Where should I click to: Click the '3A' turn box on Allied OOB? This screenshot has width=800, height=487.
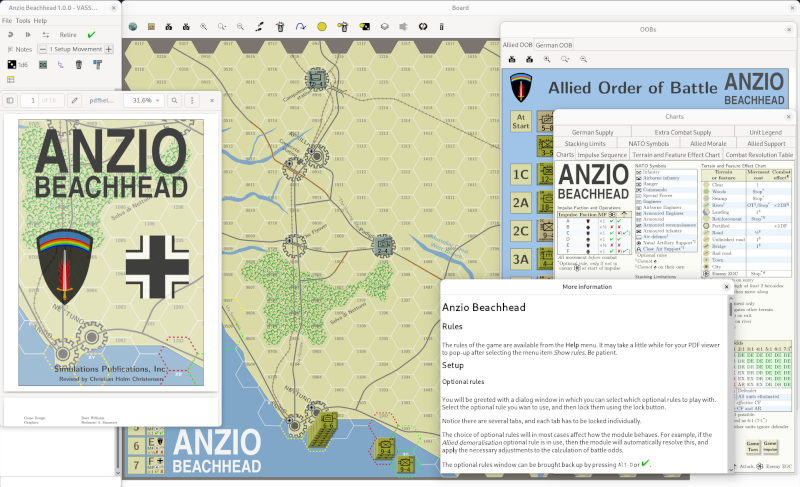(x=521, y=259)
